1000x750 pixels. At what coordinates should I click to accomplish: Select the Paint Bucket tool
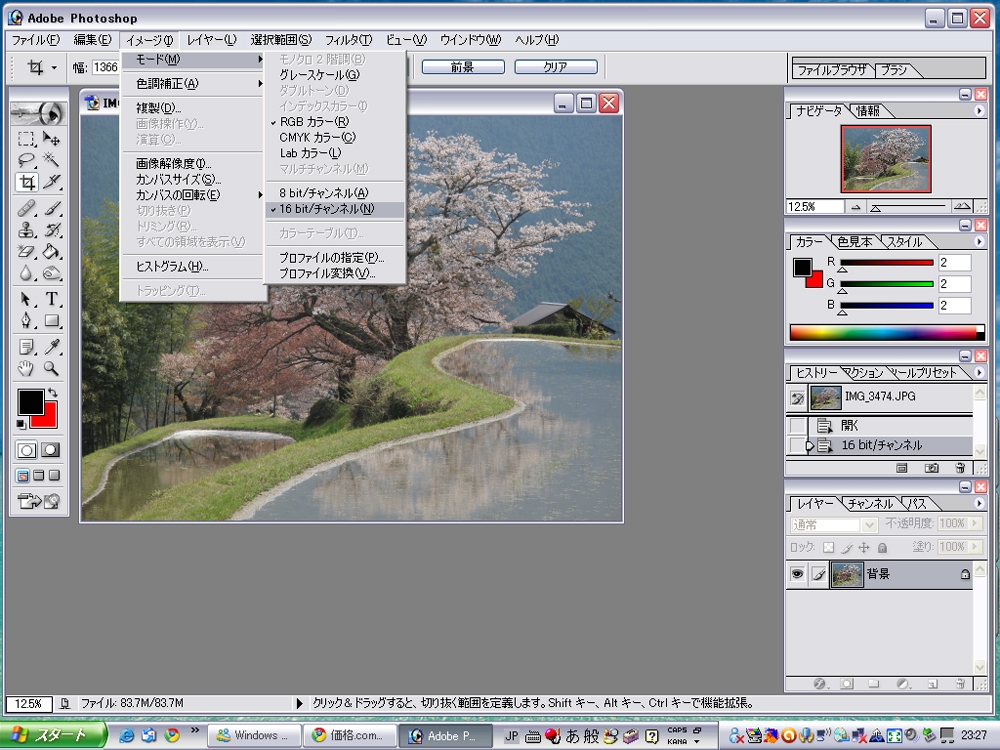pos(51,252)
